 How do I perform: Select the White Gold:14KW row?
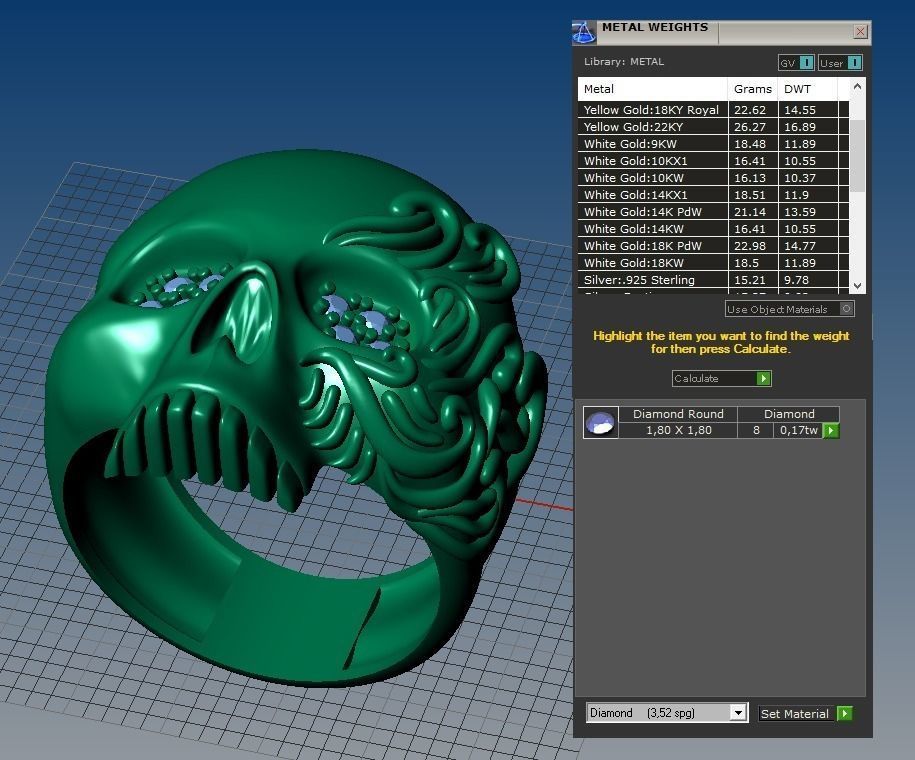713,229
